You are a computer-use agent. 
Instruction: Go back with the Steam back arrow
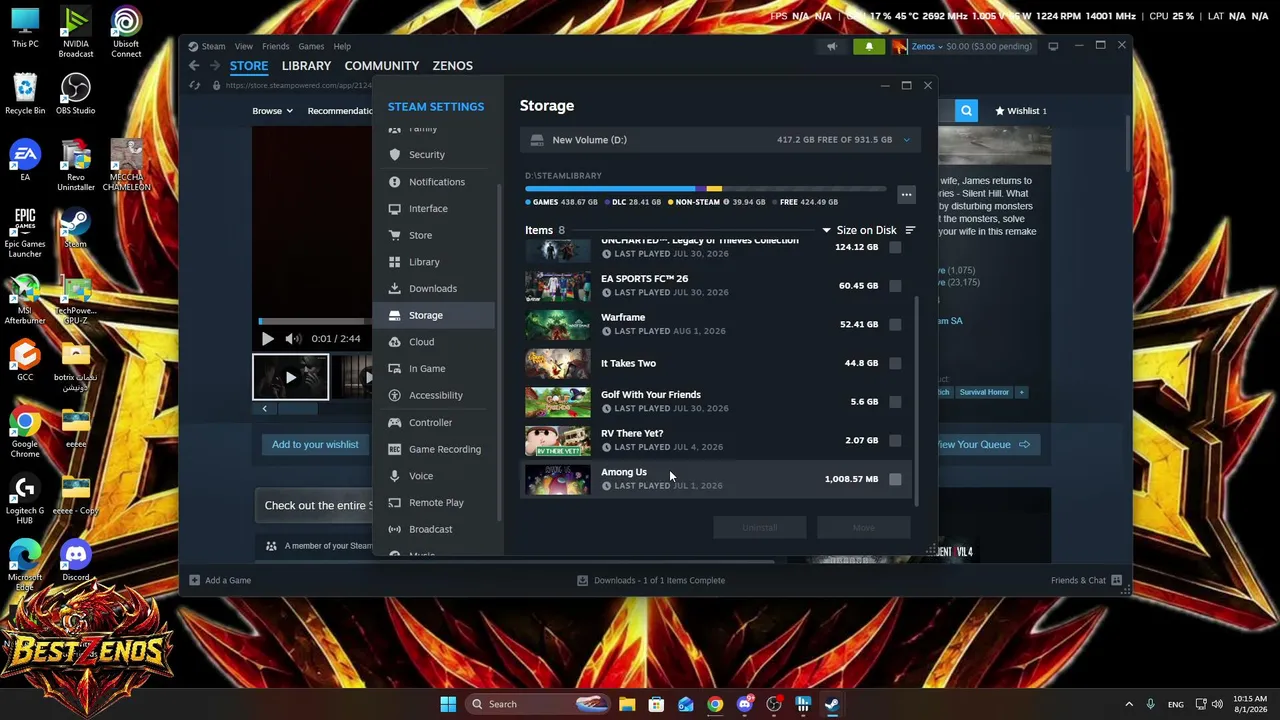click(x=194, y=66)
